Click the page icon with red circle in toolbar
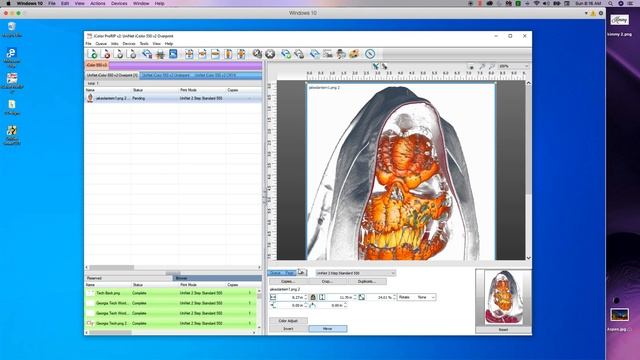Image resolution: width=640 pixels, height=360 pixels. coord(105,54)
